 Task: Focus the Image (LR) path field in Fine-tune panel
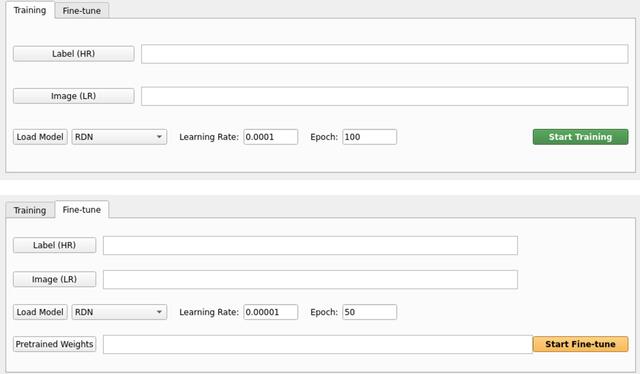pyautogui.click(x=310, y=279)
